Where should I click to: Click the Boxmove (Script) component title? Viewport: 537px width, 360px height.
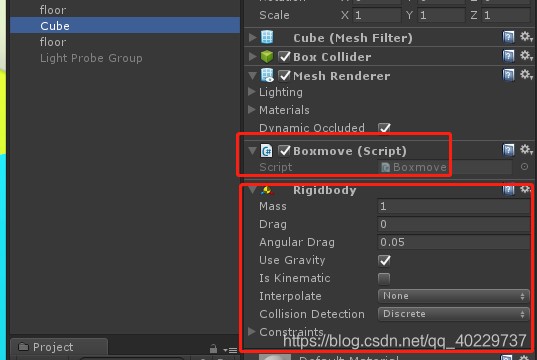(x=350, y=151)
